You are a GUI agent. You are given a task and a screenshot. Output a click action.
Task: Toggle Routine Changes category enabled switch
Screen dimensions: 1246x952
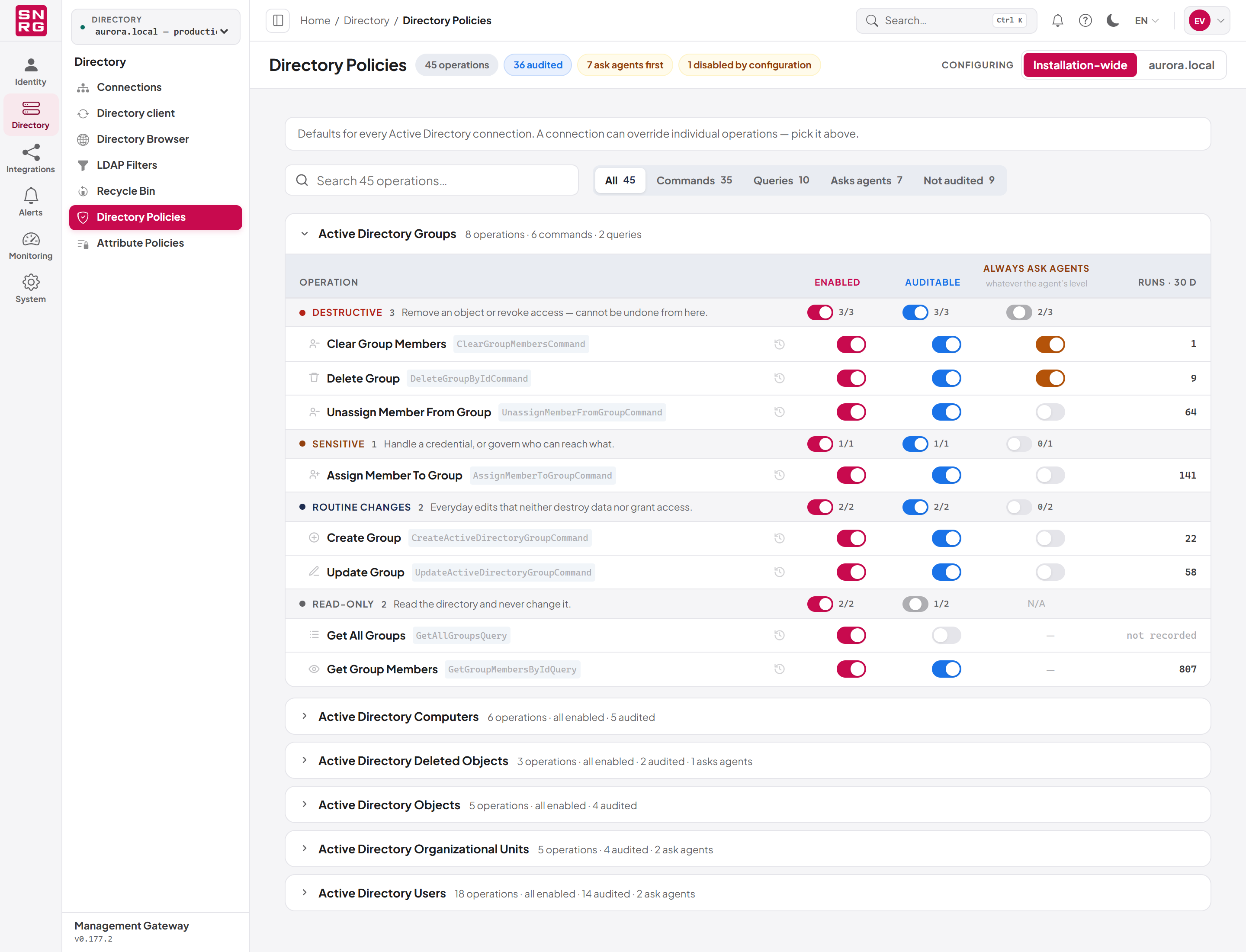pyautogui.click(x=820, y=507)
